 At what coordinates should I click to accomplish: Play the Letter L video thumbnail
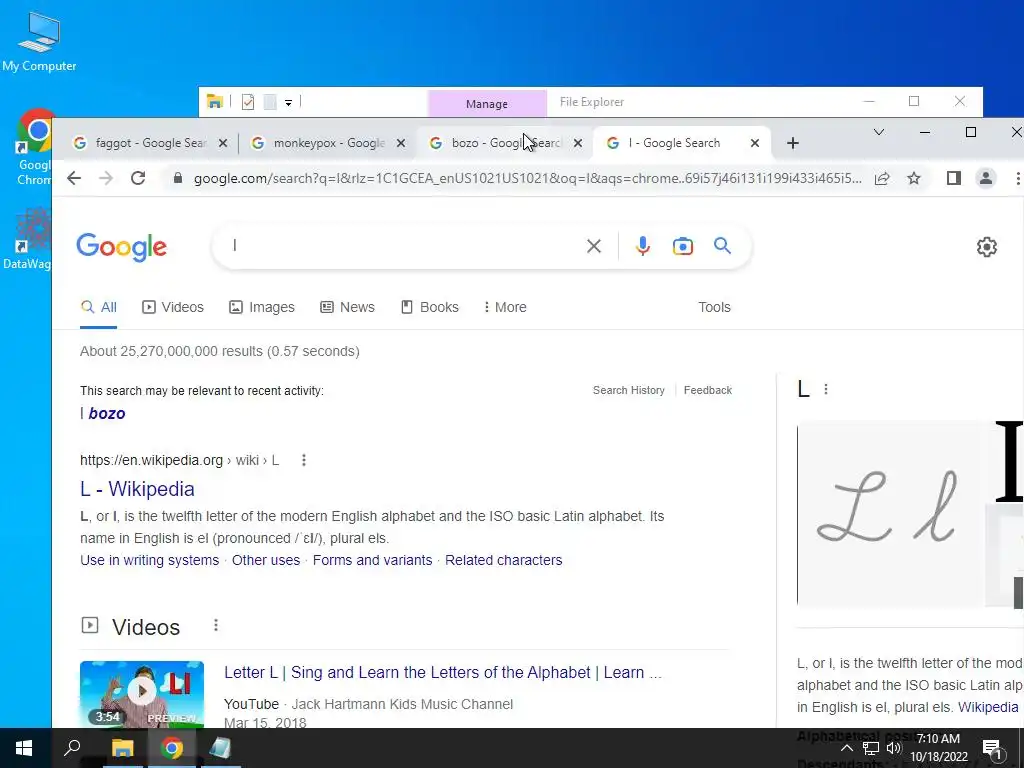tap(142, 694)
